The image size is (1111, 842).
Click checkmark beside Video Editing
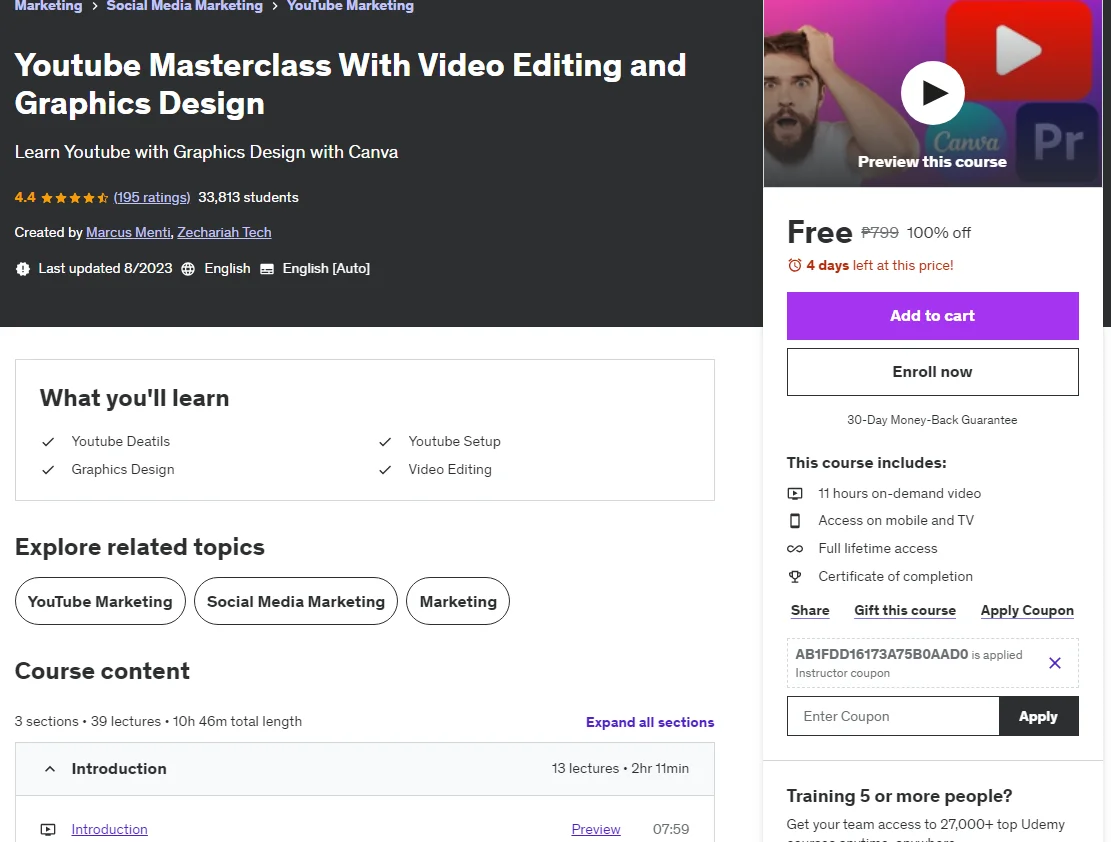pyautogui.click(x=385, y=470)
